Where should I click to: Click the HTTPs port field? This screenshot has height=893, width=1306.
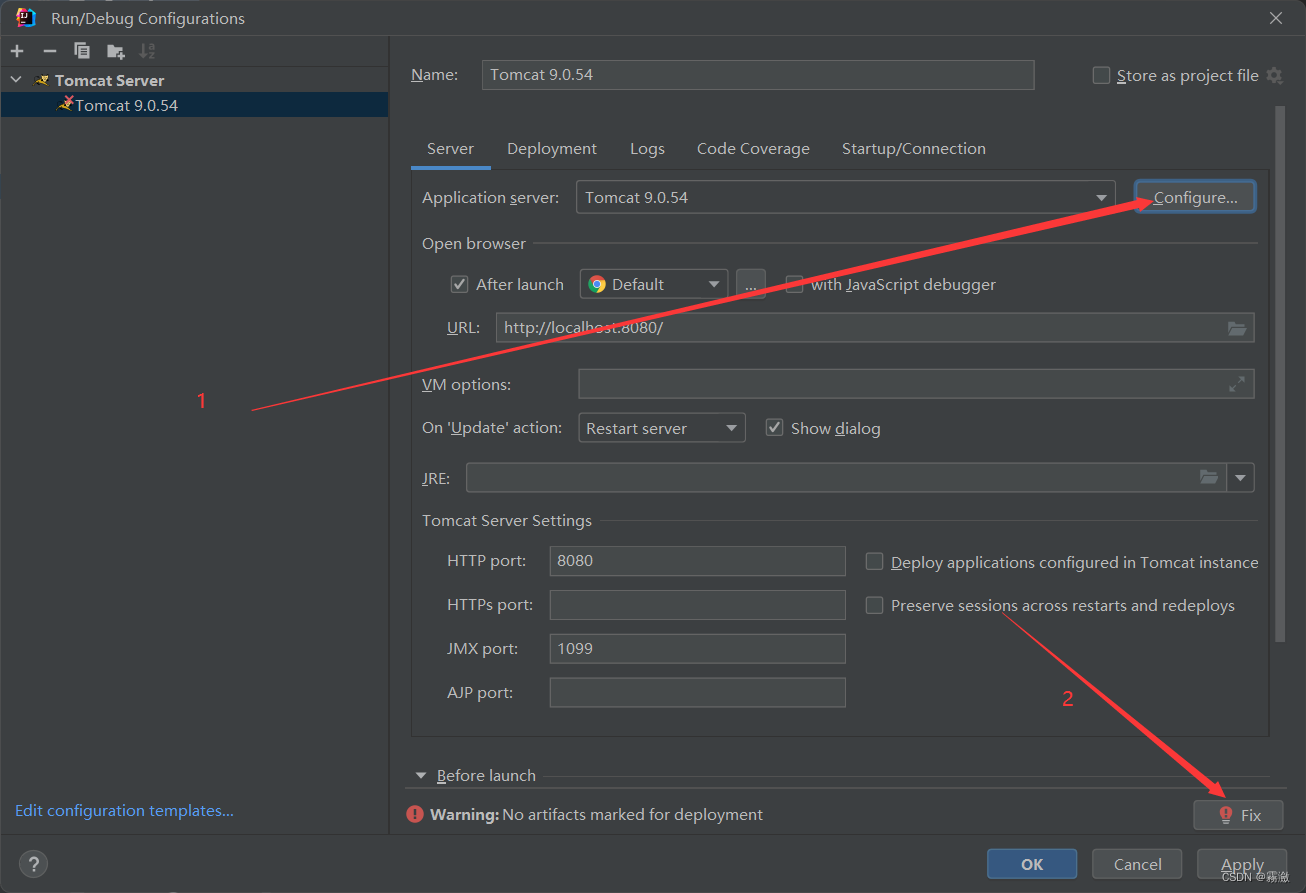pyautogui.click(x=697, y=605)
